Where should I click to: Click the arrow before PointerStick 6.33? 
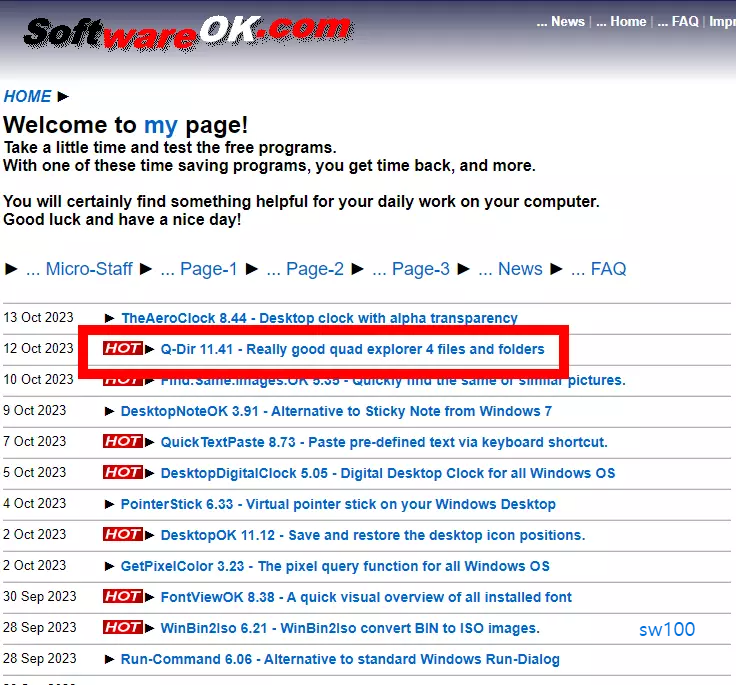pyautogui.click(x=109, y=504)
